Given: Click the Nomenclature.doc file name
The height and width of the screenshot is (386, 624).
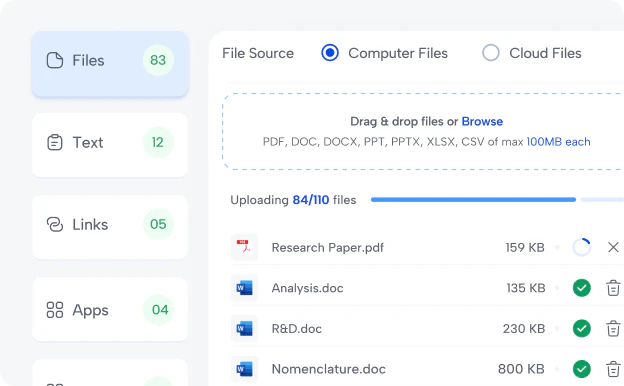Looking at the screenshot, I should pyautogui.click(x=328, y=369).
